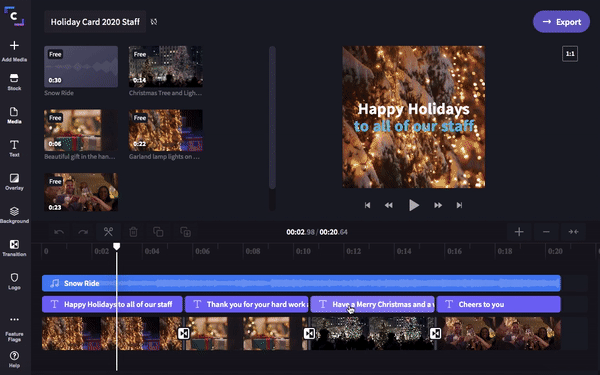The height and width of the screenshot is (375, 600).
Task: Copy the selected clip
Action: (158, 232)
